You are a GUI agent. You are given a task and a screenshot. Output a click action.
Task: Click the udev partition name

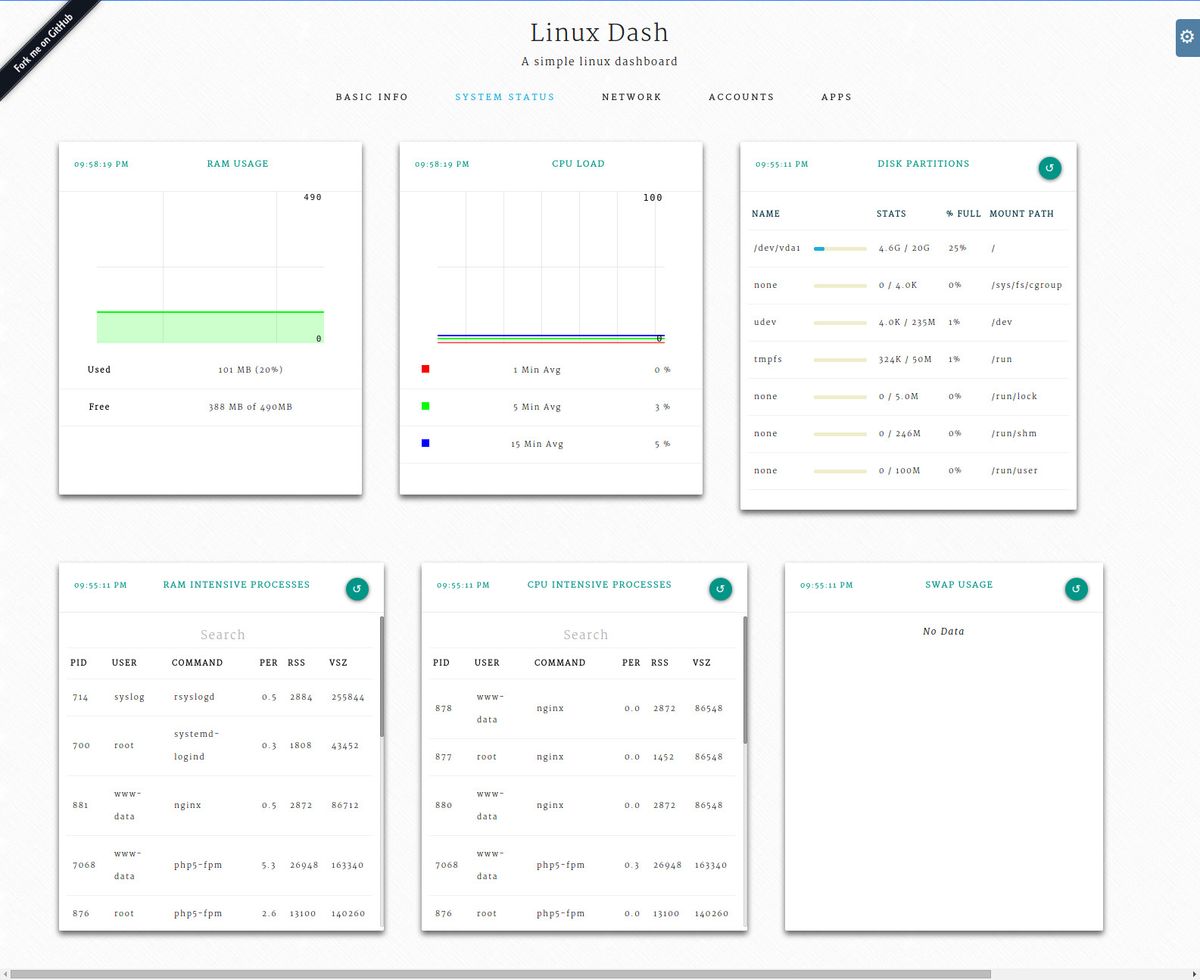coord(765,322)
